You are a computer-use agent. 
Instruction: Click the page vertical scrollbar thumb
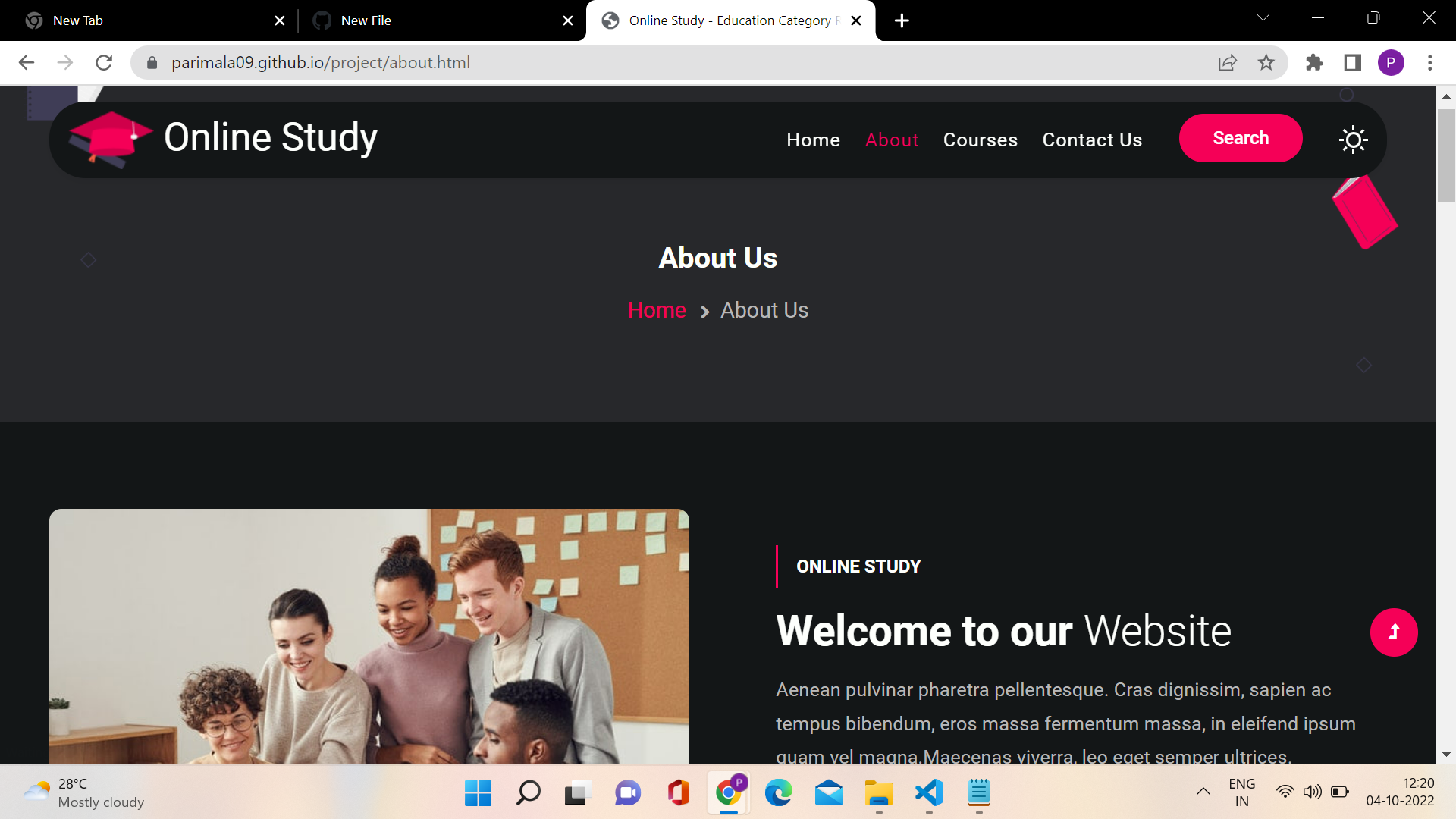coord(1445,155)
